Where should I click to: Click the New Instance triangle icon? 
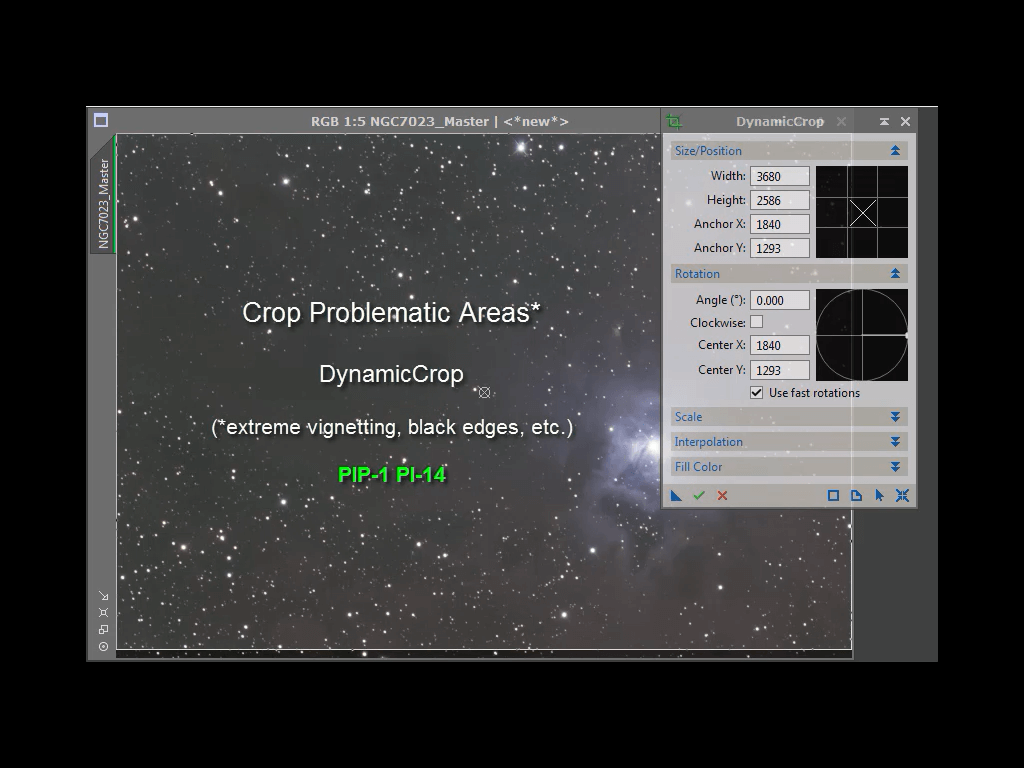(677, 495)
